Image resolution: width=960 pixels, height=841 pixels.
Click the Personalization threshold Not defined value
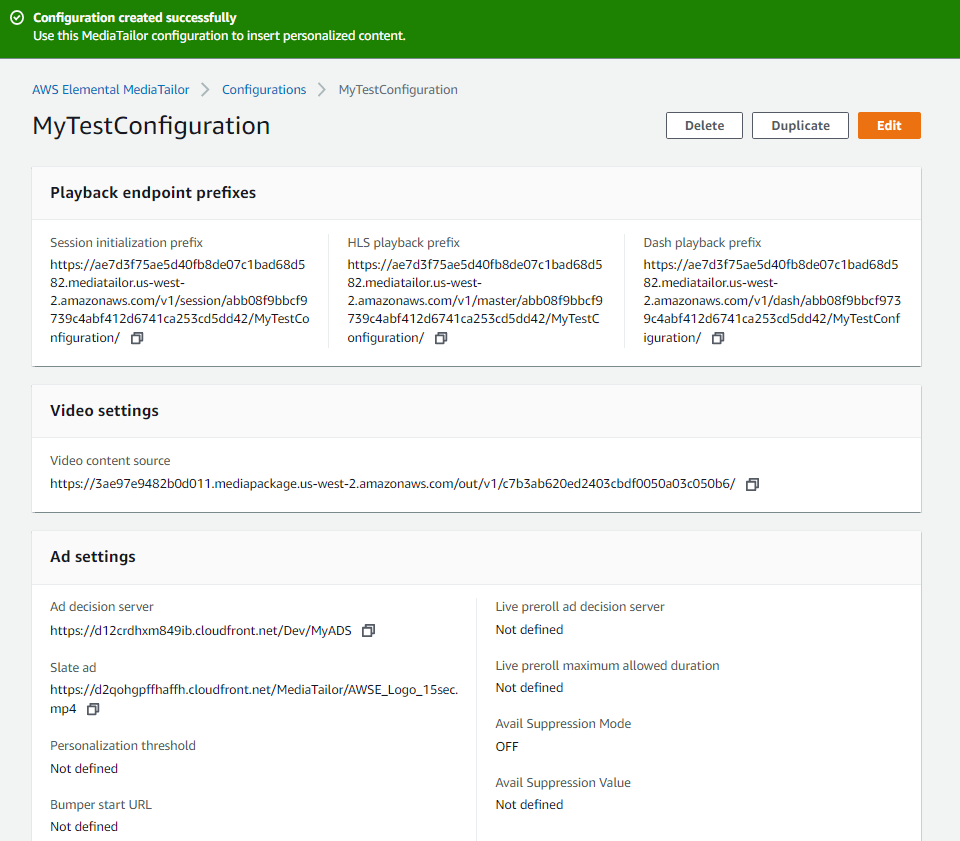(84, 768)
